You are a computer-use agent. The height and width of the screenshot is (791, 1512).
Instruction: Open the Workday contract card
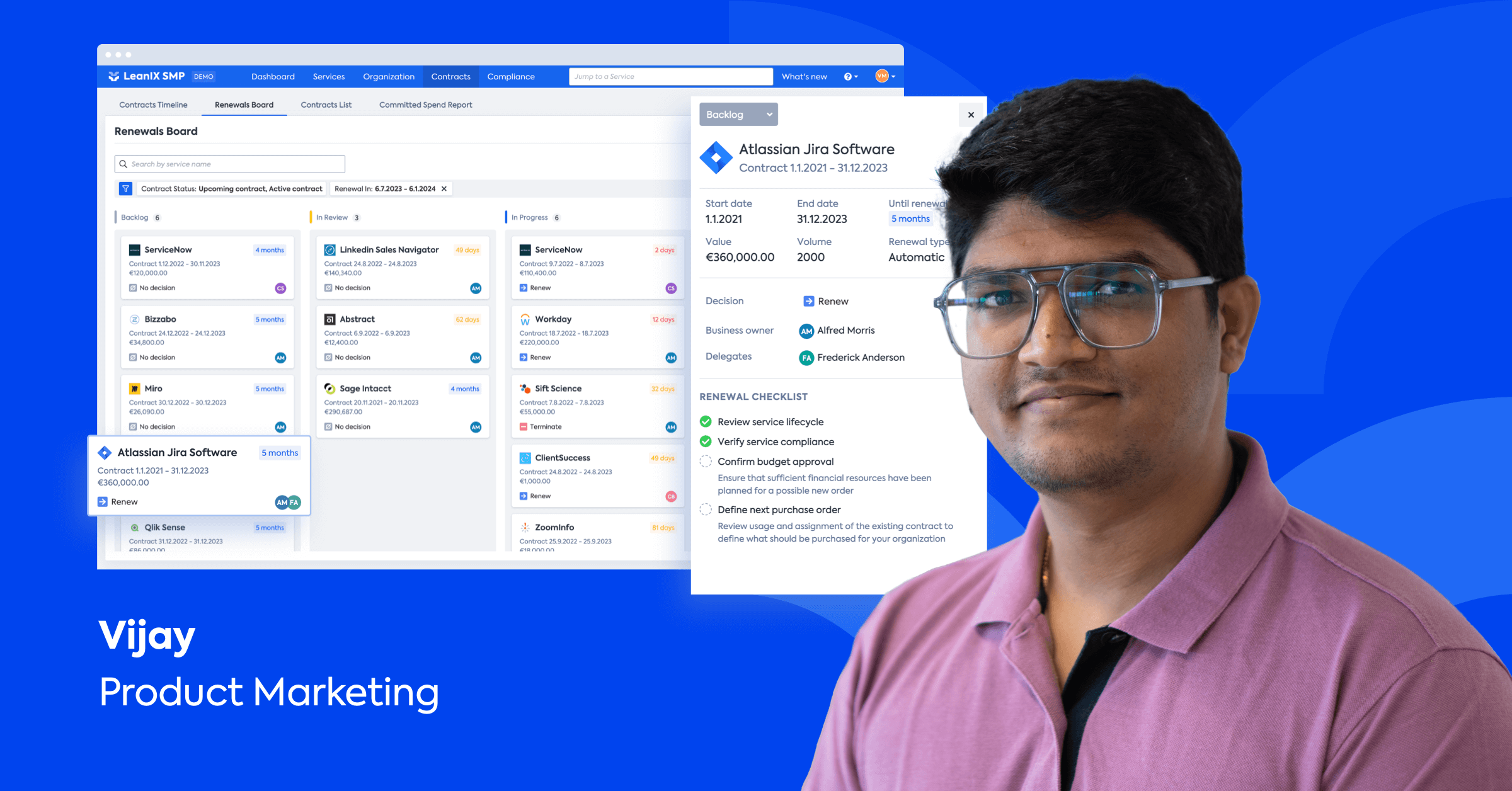pyautogui.click(x=598, y=338)
